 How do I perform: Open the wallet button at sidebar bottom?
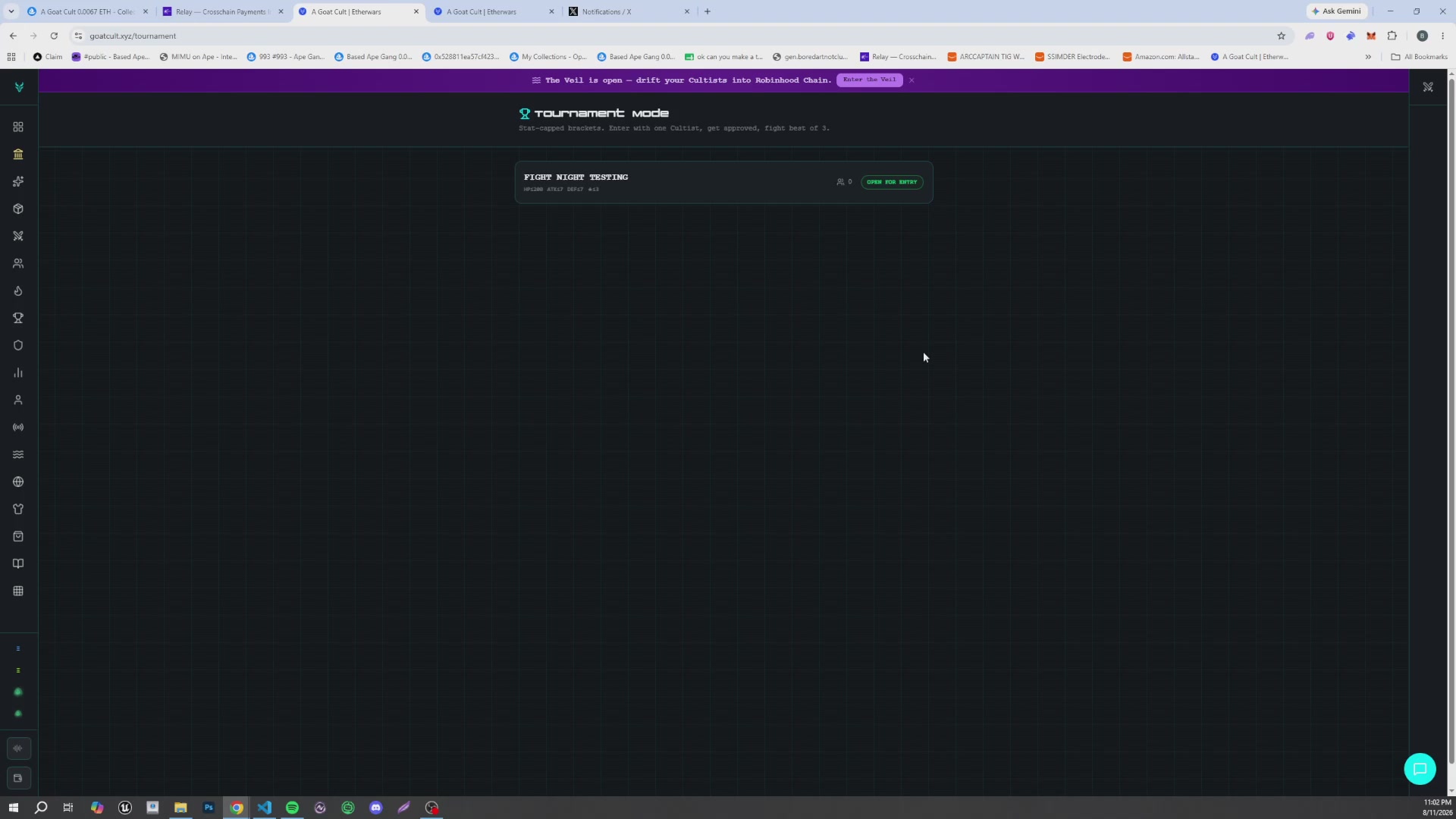tap(18, 778)
